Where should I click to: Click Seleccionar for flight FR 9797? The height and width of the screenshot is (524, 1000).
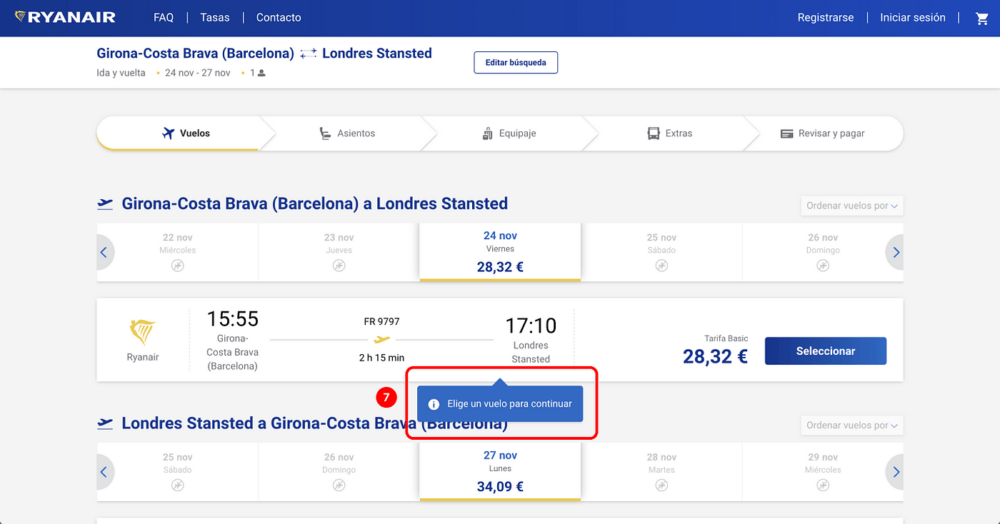[825, 351]
